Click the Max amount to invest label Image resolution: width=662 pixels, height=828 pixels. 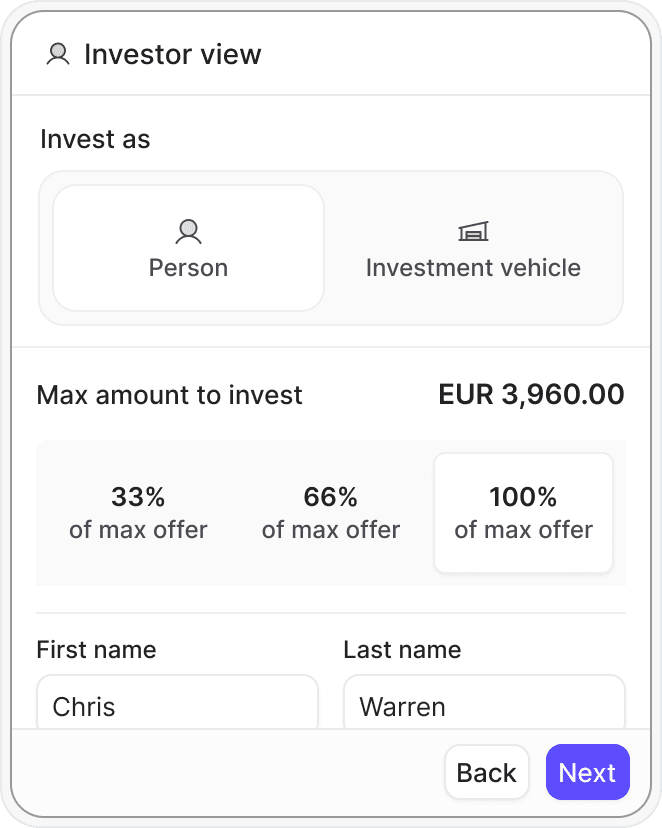(169, 395)
